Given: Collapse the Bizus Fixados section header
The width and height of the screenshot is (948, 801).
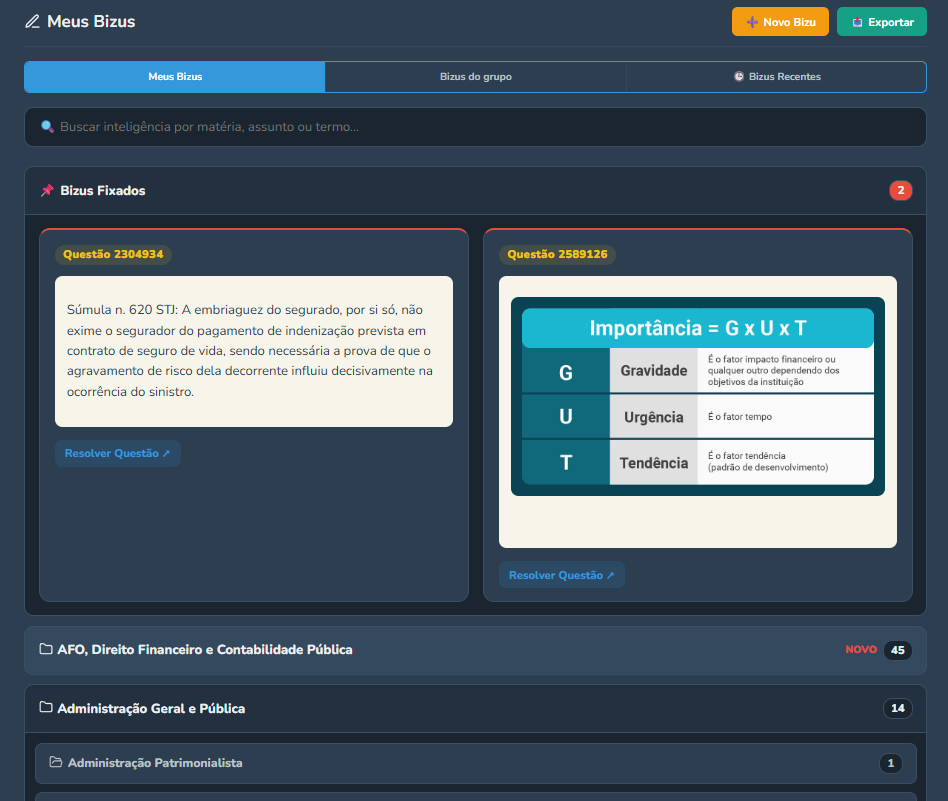Looking at the screenshot, I should click(x=475, y=190).
